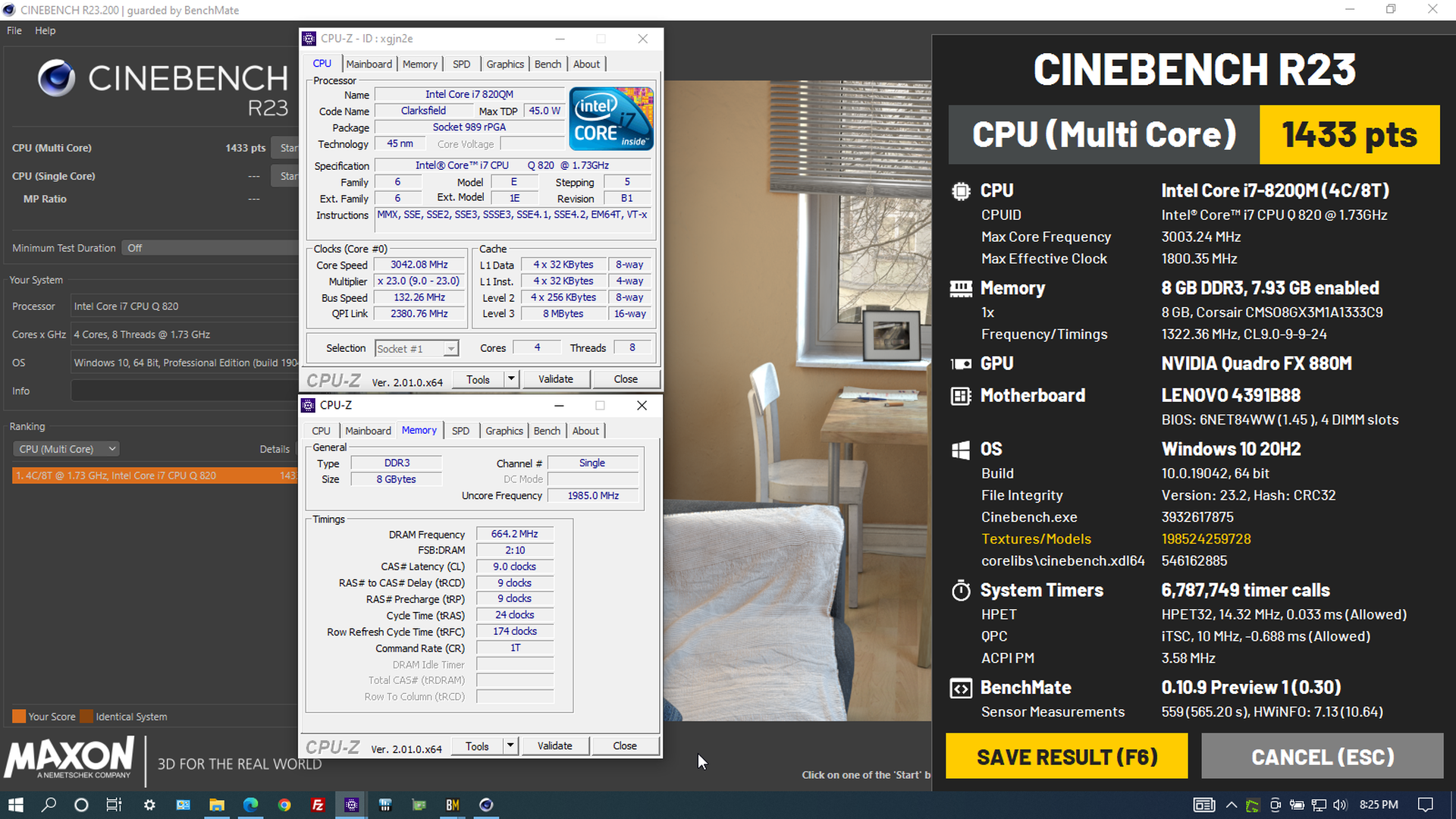The width and height of the screenshot is (1456, 819).
Task: Open volume control in system tray
Action: (x=1340, y=805)
